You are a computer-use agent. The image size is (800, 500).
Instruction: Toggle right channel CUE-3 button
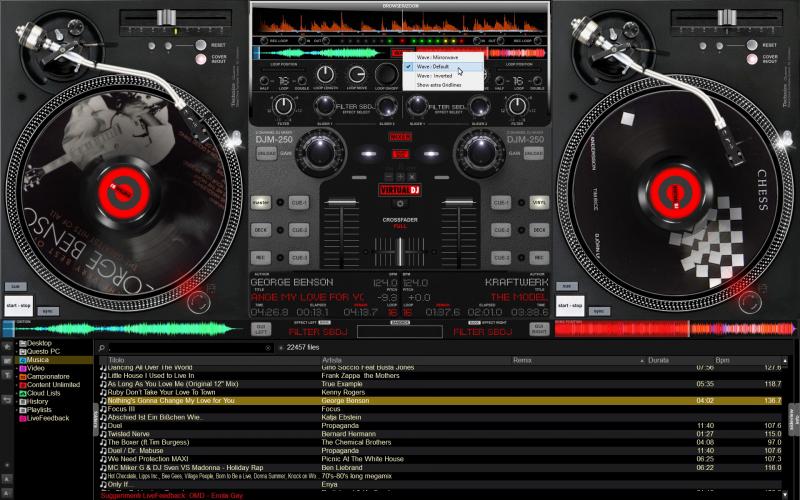pos(501,258)
